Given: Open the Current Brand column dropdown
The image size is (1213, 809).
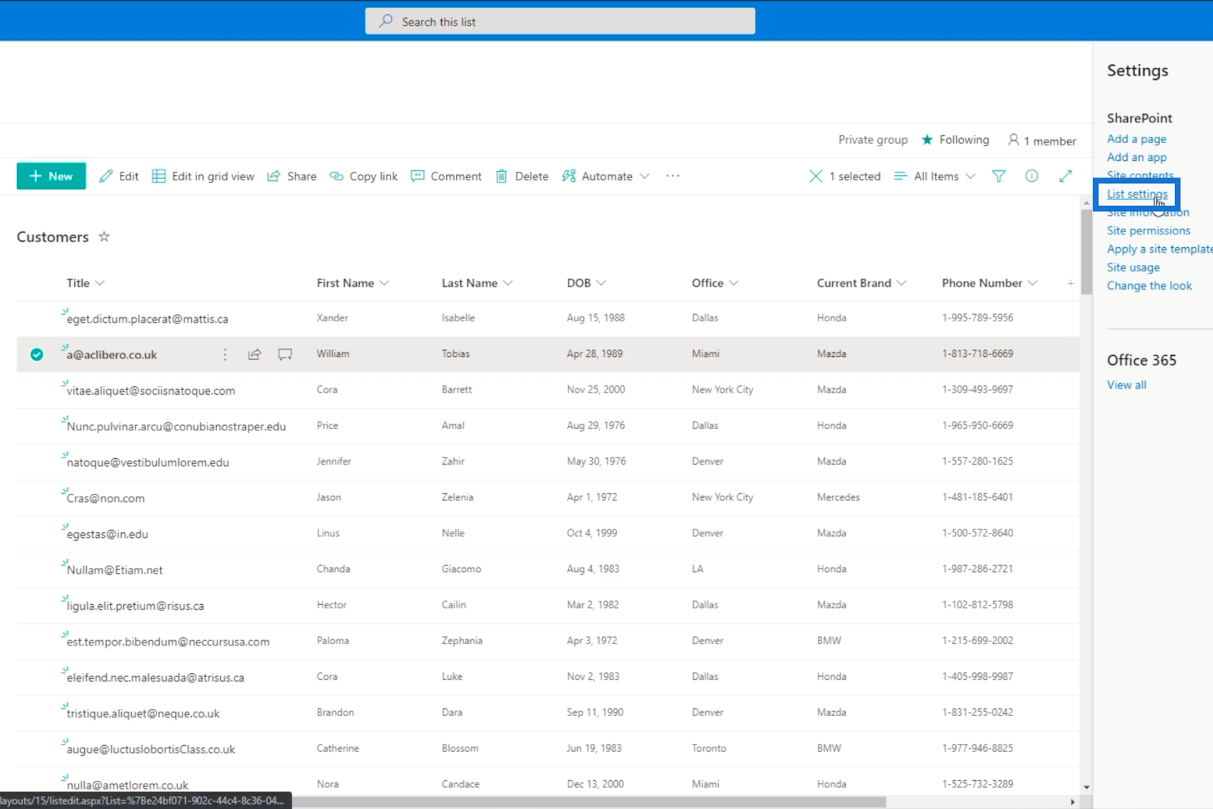Looking at the screenshot, I should click(901, 283).
